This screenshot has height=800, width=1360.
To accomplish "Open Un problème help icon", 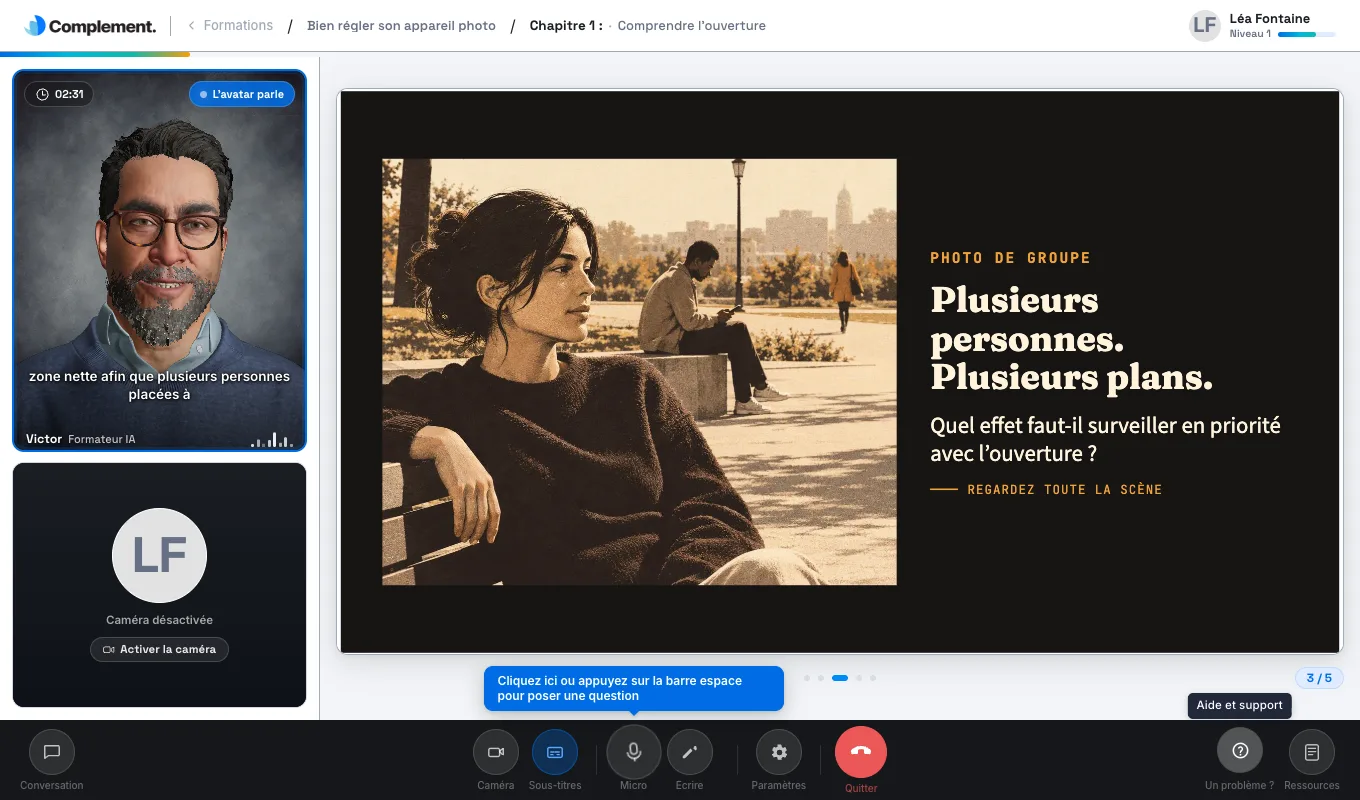I will 1240,751.
